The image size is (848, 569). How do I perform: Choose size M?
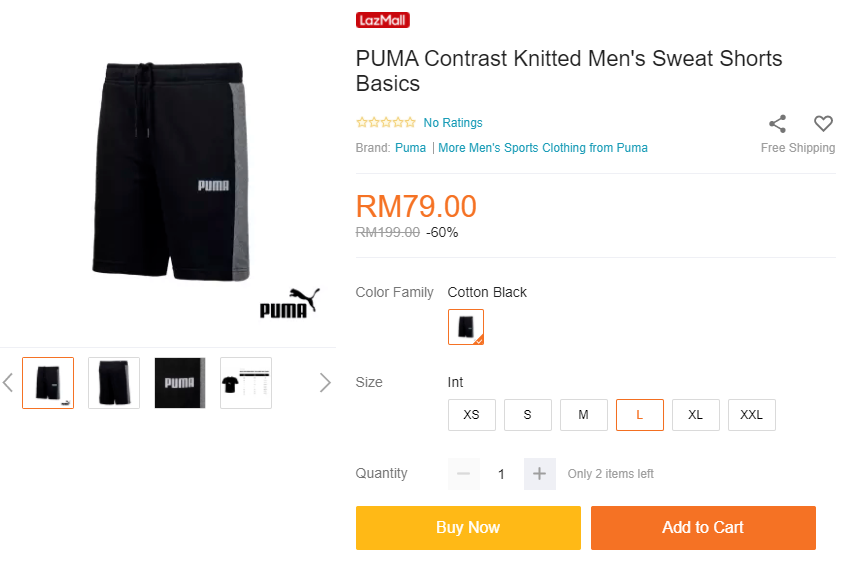pos(584,415)
